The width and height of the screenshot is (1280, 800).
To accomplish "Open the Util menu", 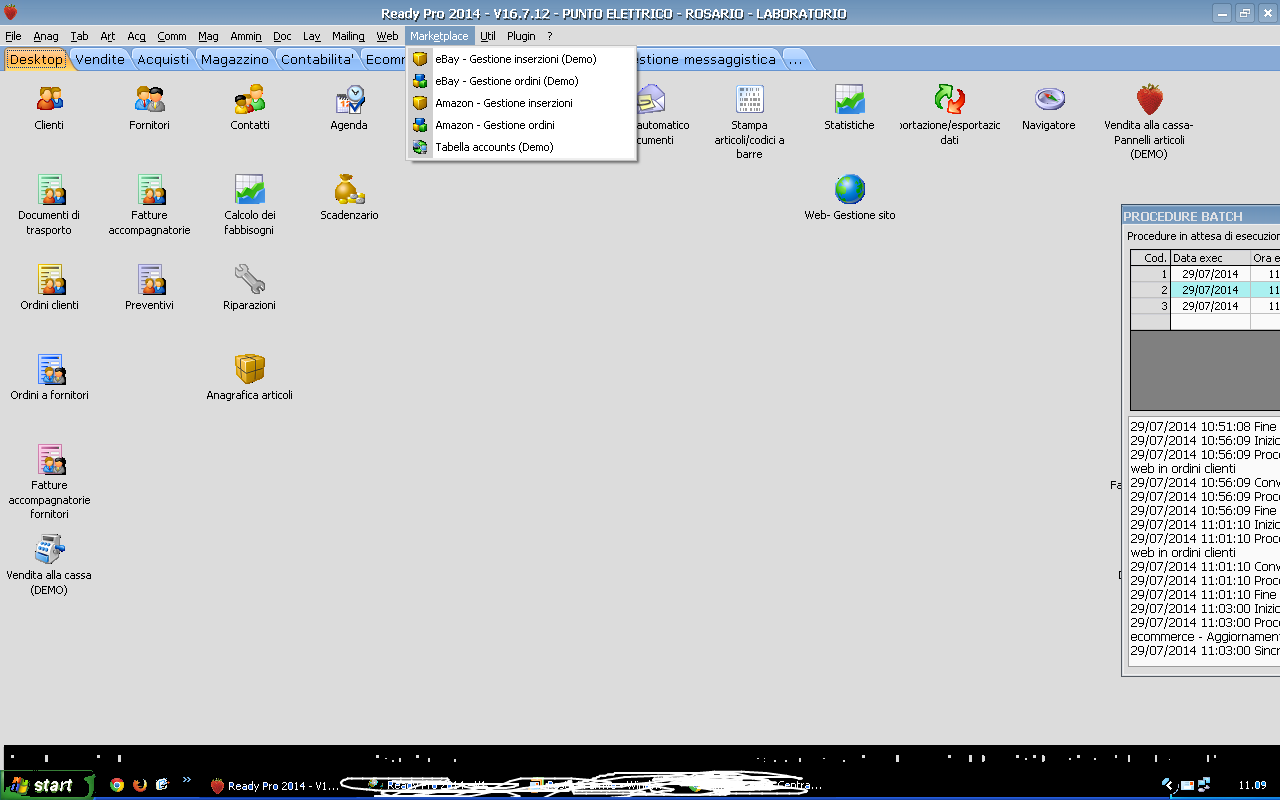I will coord(487,36).
